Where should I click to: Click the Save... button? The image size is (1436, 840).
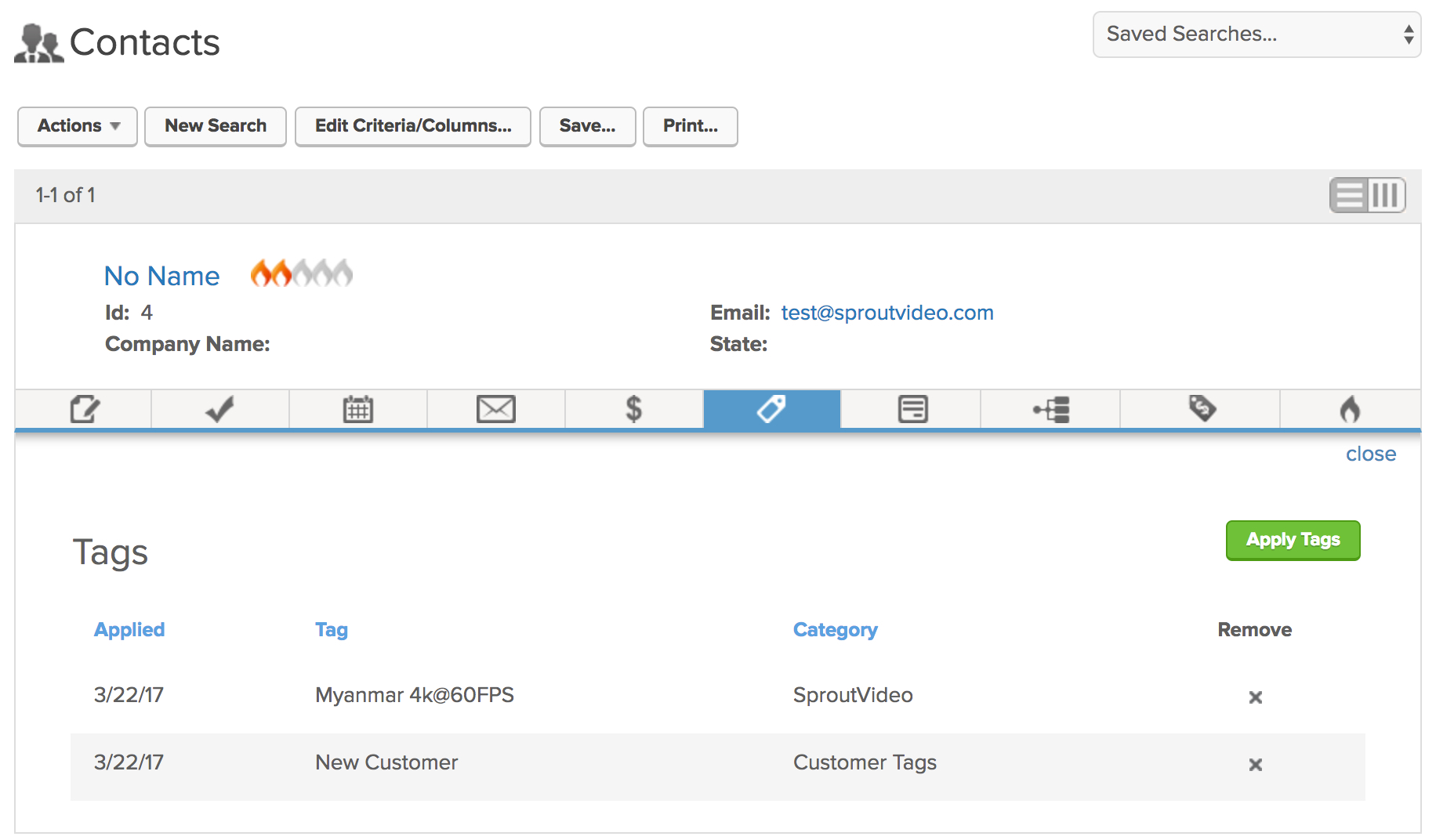587,126
